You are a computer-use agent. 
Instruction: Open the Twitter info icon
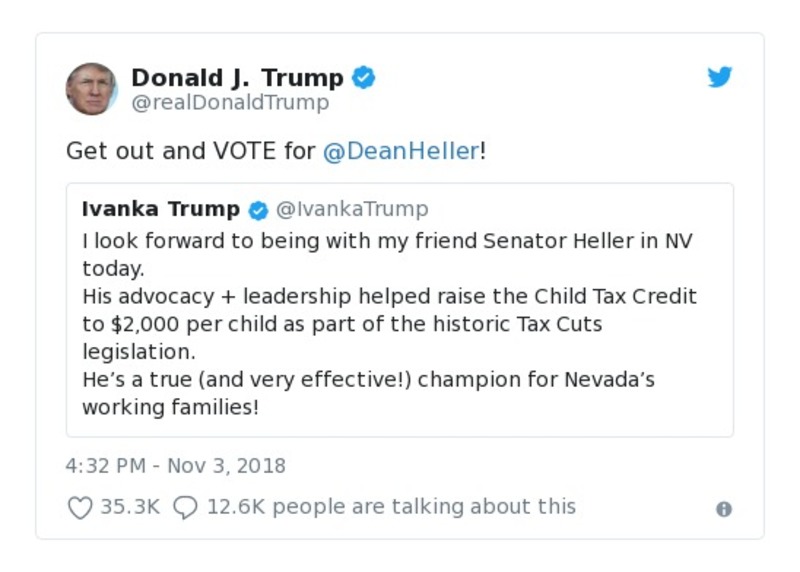[724, 509]
